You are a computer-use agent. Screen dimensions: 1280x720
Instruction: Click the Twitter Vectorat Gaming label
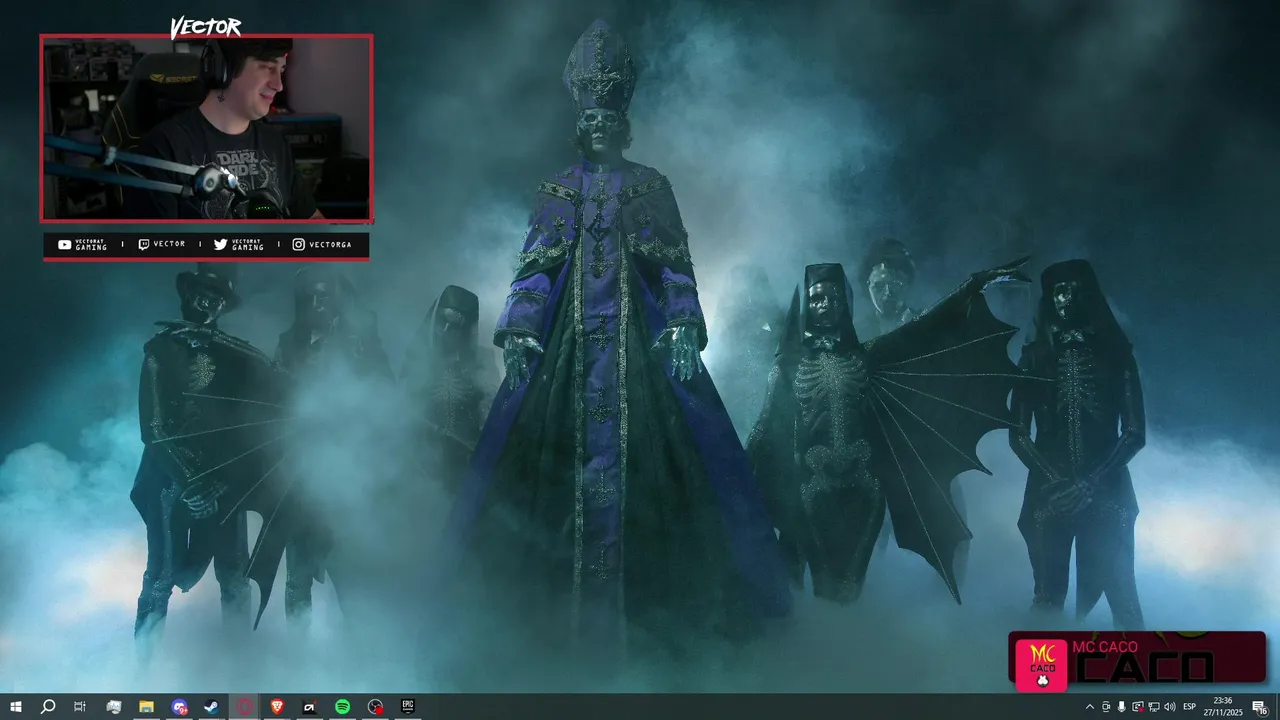point(239,244)
